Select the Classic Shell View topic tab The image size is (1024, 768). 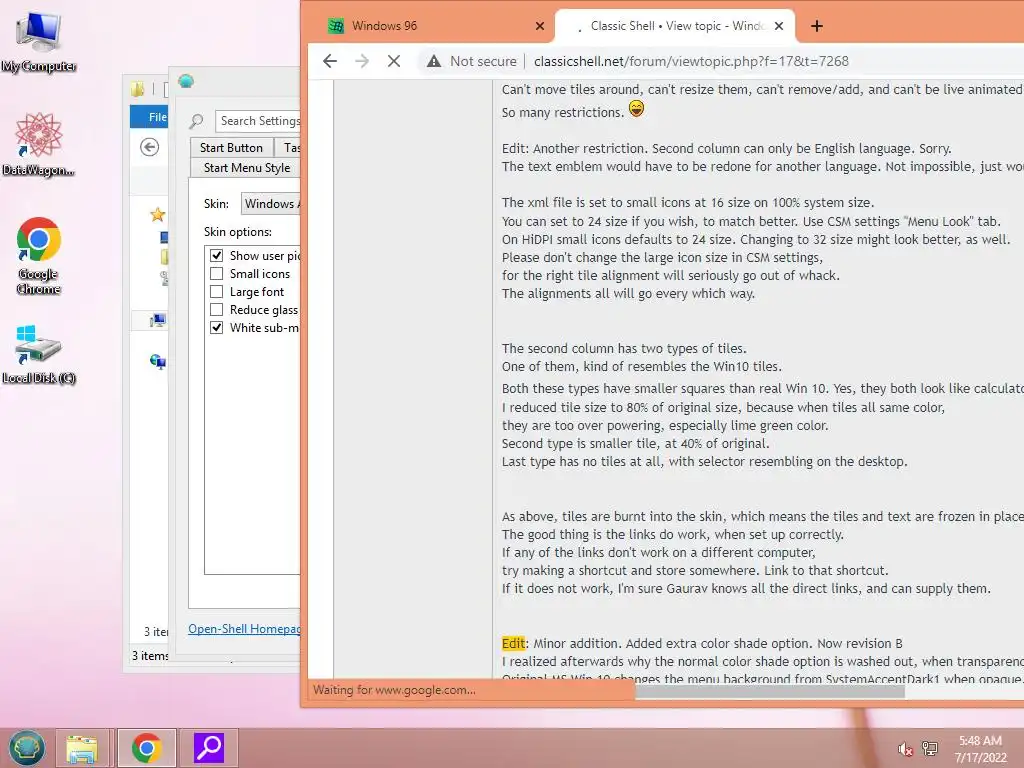676,26
